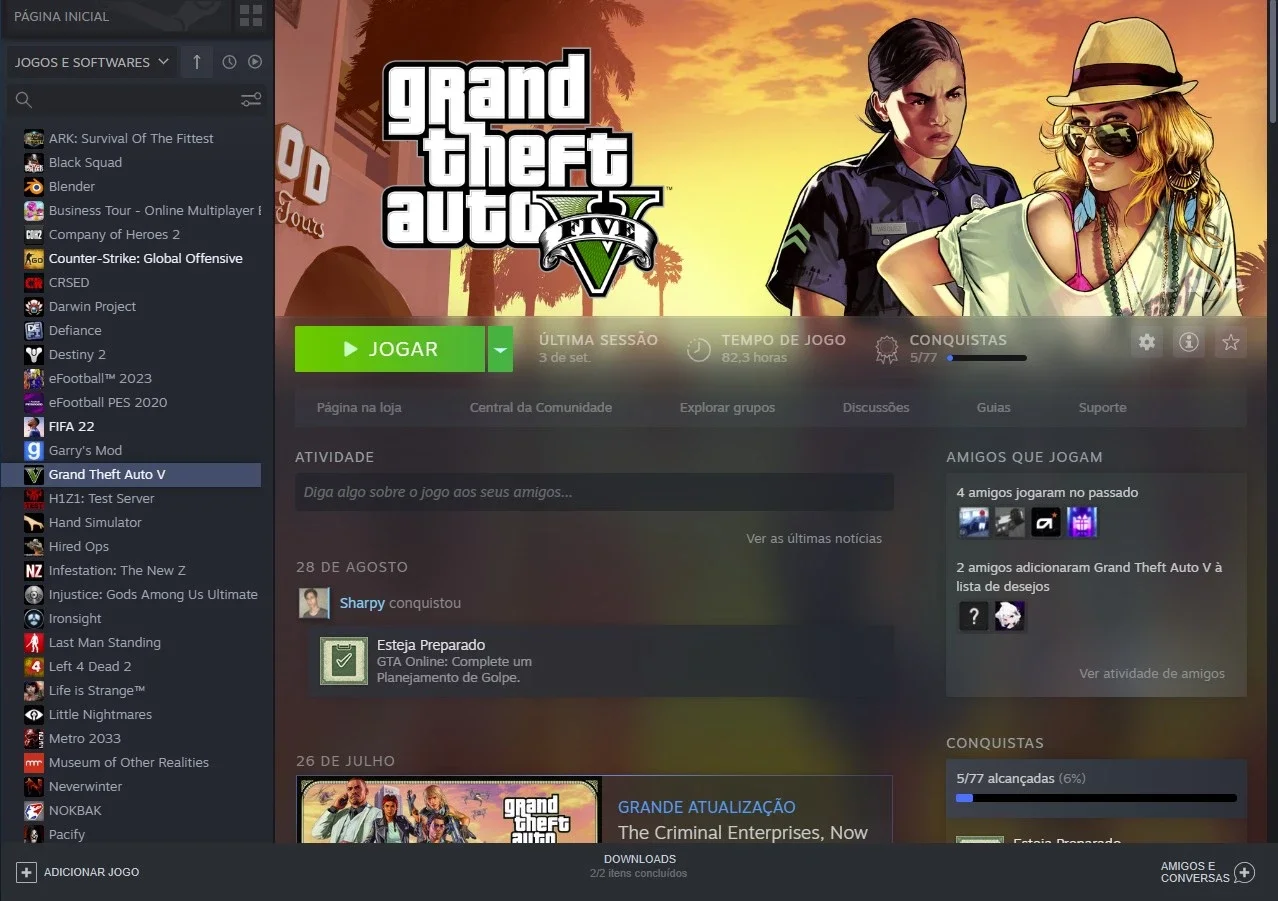
Task: Click the Little Nightmares icon
Action: (x=34, y=714)
